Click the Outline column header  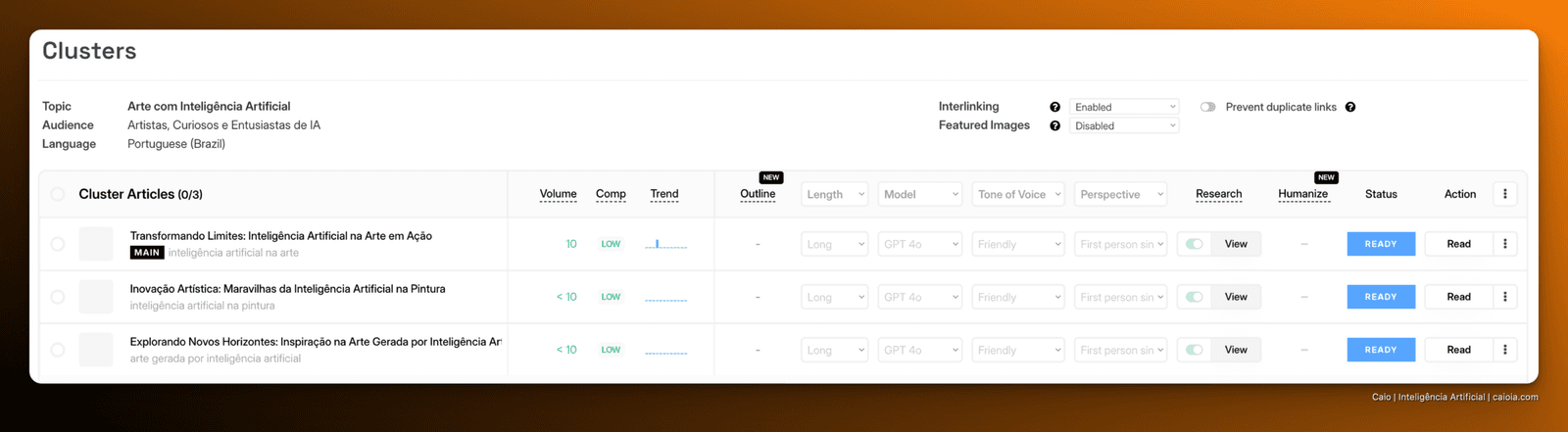tap(758, 194)
